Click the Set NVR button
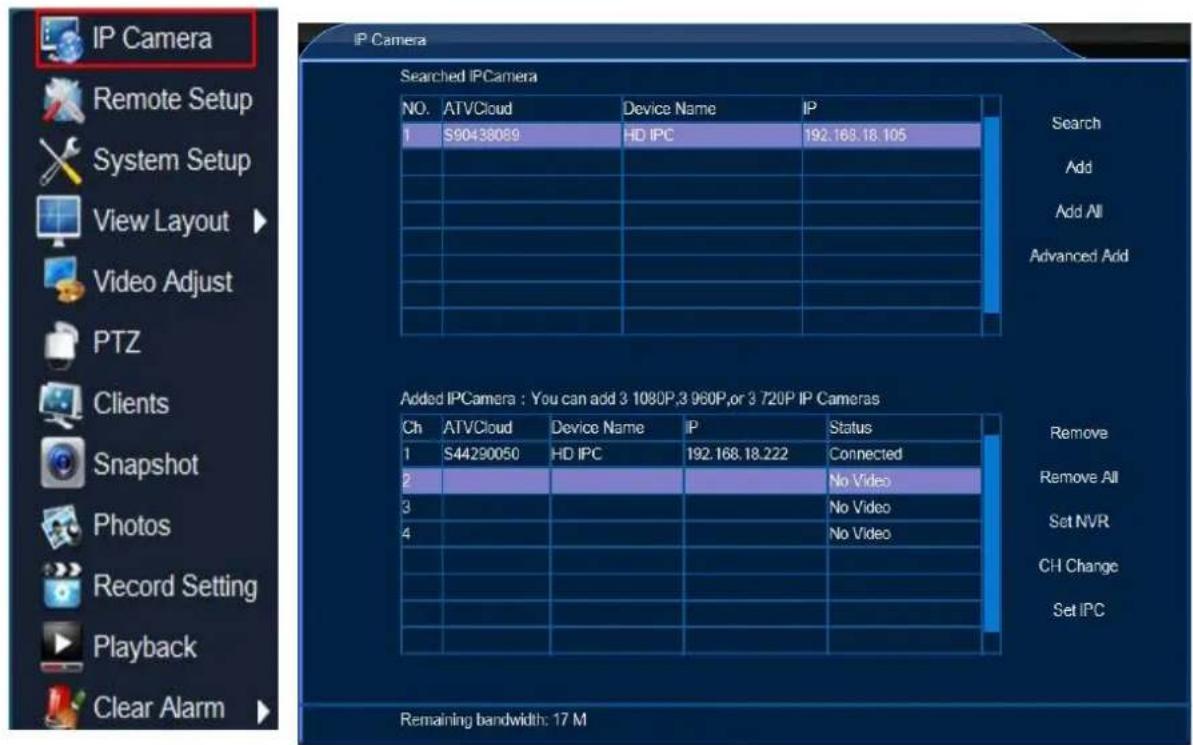1193x745 pixels. pyautogui.click(x=1078, y=521)
